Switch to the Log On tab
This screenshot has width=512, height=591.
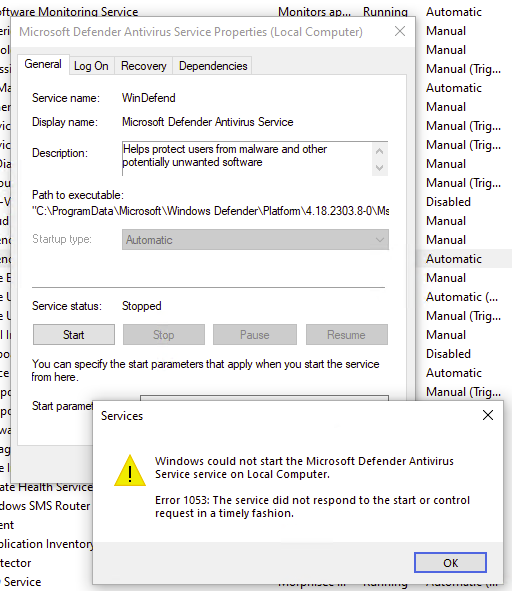point(91,66)
